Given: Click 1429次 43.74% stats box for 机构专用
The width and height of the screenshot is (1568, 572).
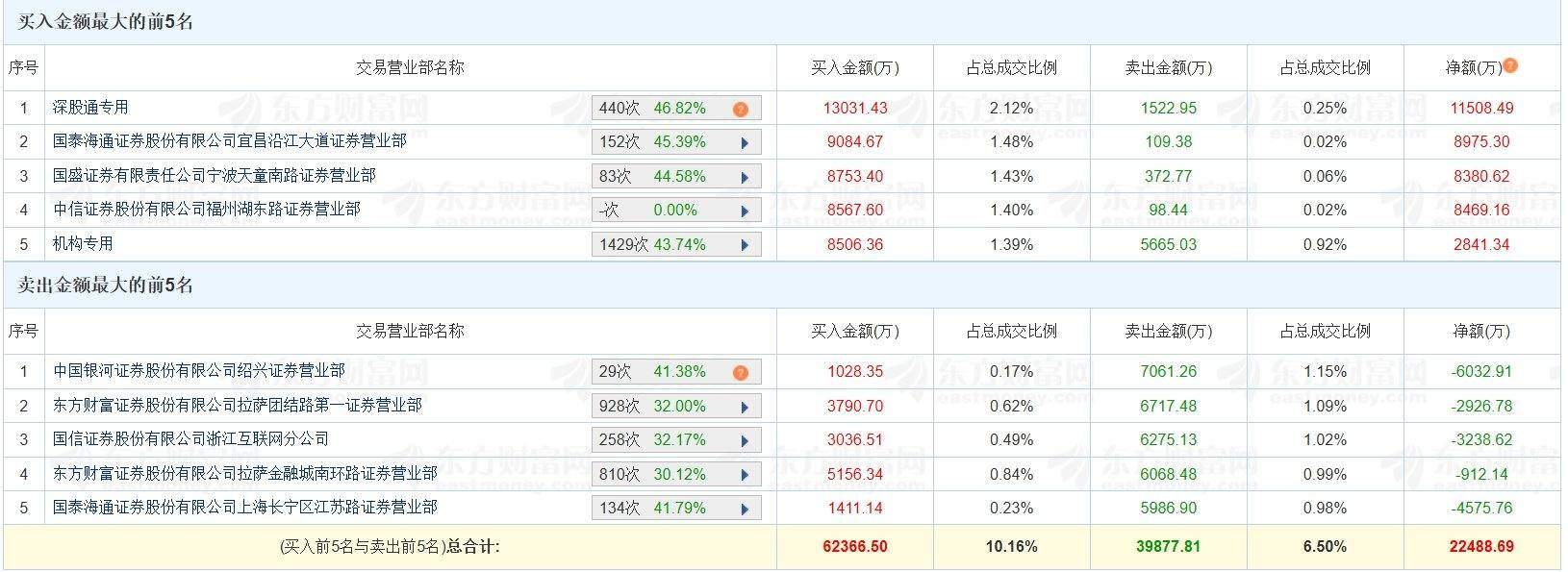Looking at the screenshot, I should coord(676,245).
